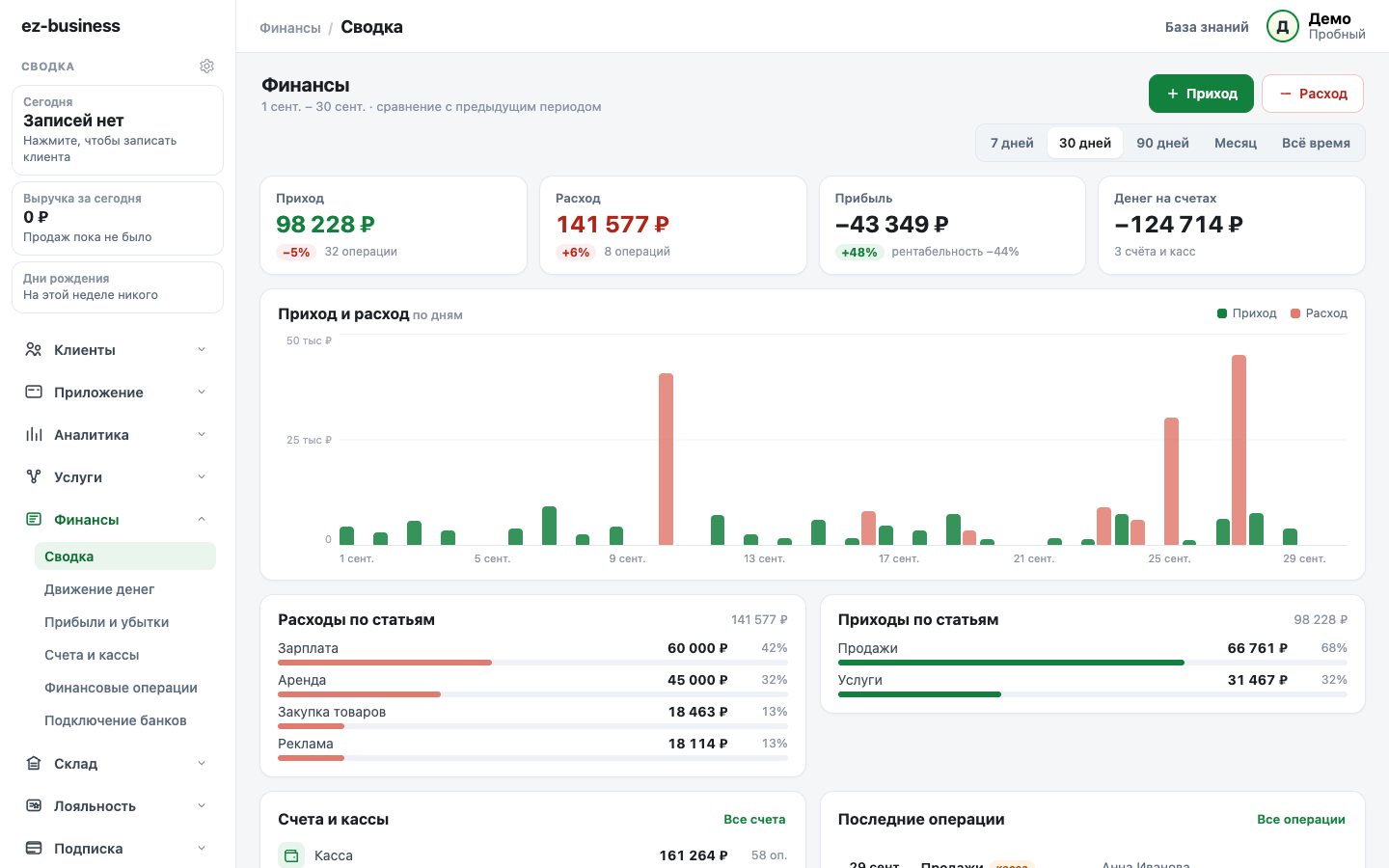Select the Месяц period tab

tap(1236, 143)
